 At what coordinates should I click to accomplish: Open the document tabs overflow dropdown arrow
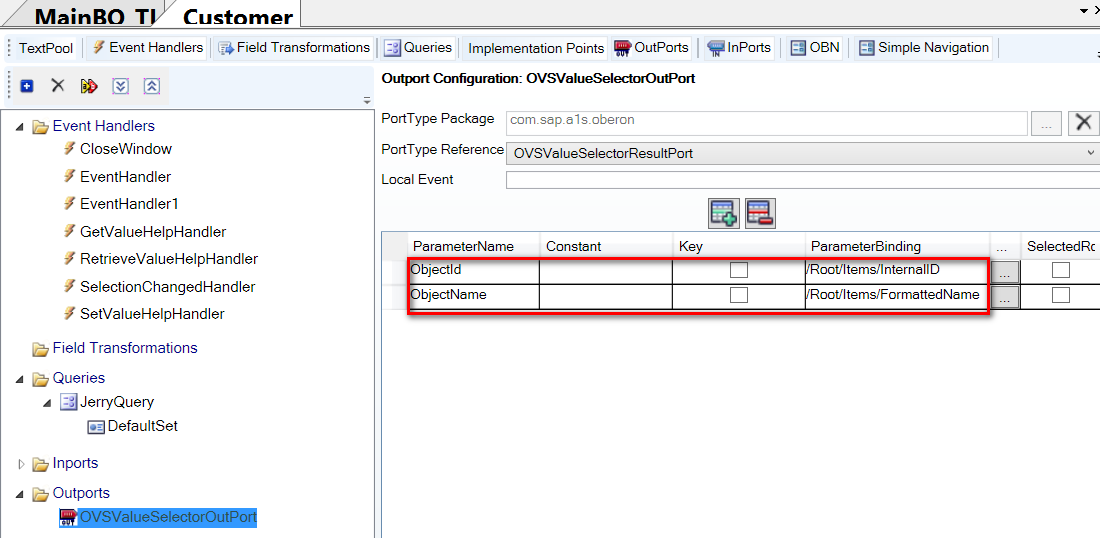pyautogui.click(x=1085, y=11)
